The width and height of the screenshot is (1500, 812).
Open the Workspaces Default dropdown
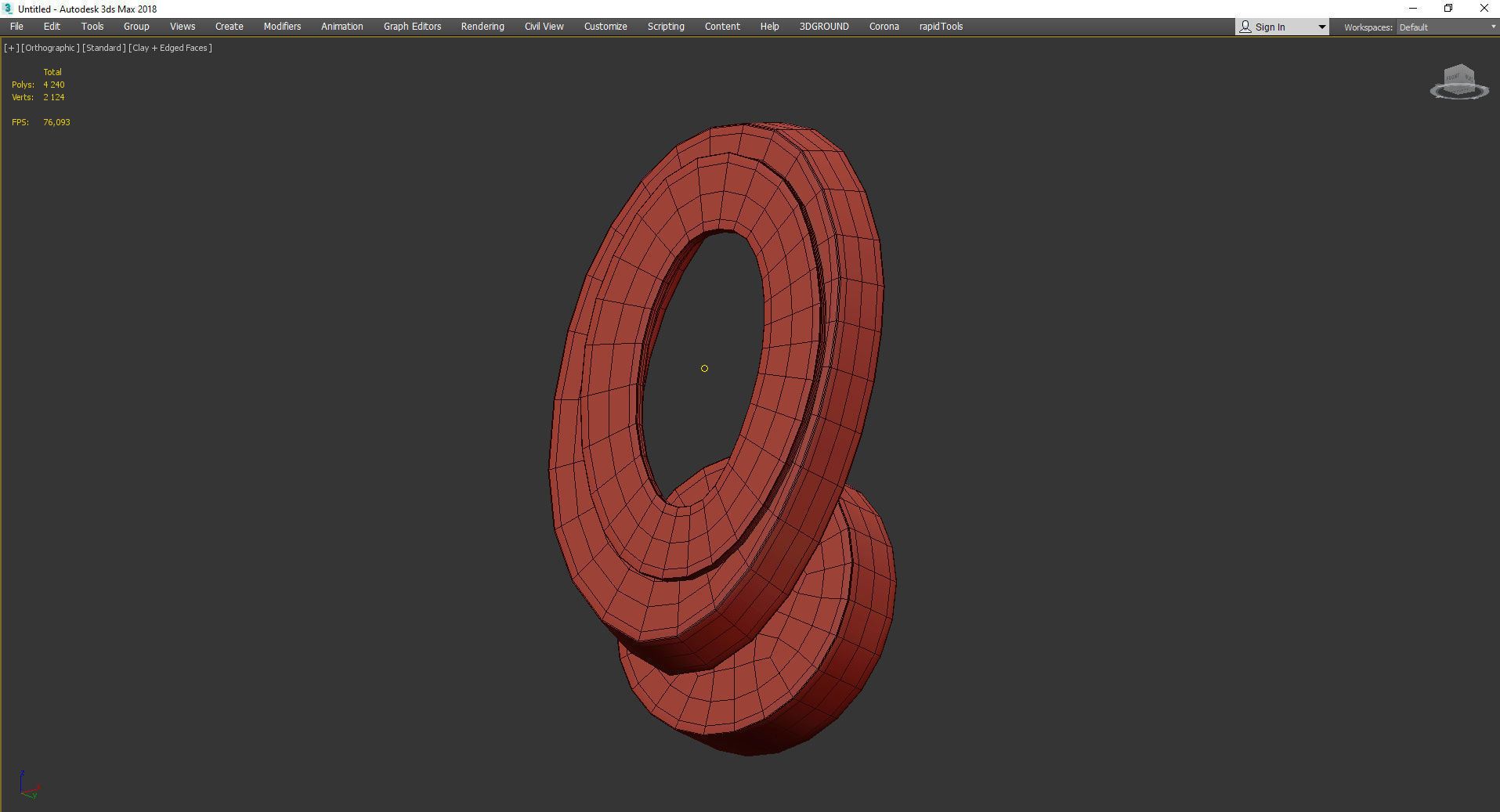click(x=1446, y=27)
